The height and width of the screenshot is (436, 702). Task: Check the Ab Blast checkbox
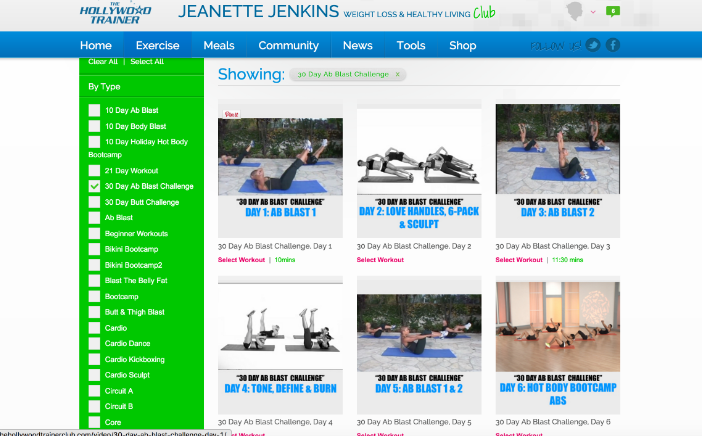tap(94, 218)
